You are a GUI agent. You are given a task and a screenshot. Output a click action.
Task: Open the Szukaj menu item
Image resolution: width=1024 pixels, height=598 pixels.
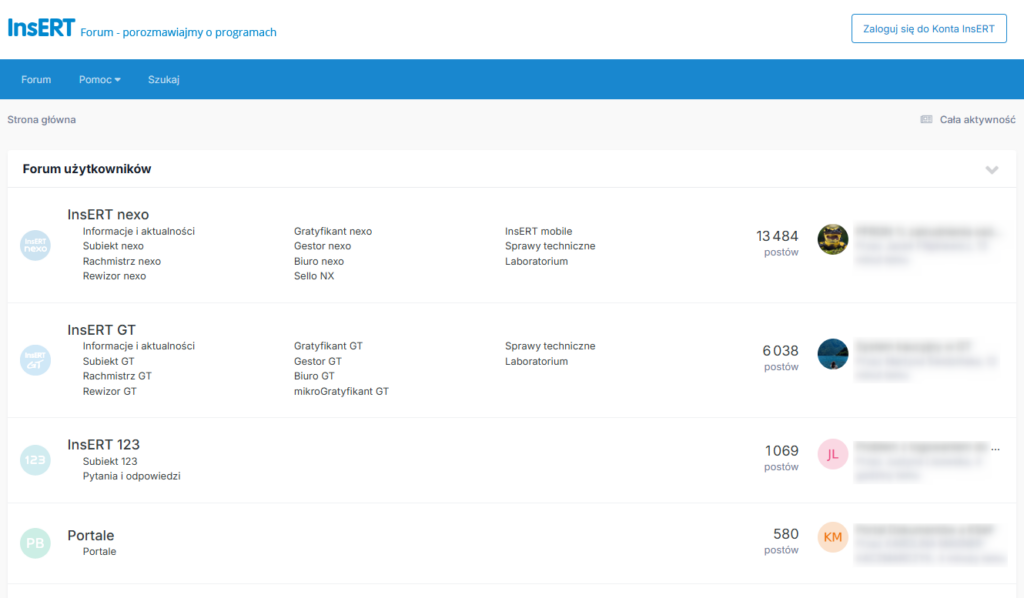pyautogui.click(x=163, y=80)
